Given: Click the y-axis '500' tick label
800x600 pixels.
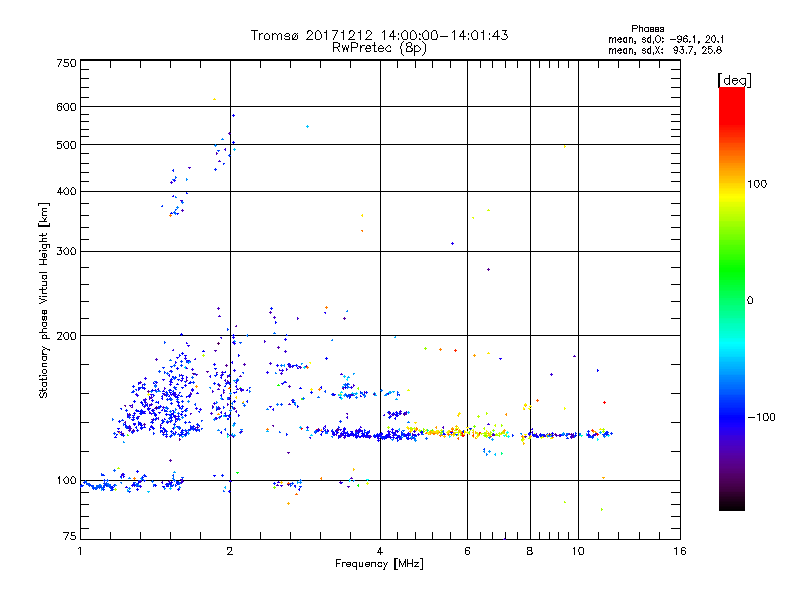Looking at the screenshot, I should [x=66, y=145].
